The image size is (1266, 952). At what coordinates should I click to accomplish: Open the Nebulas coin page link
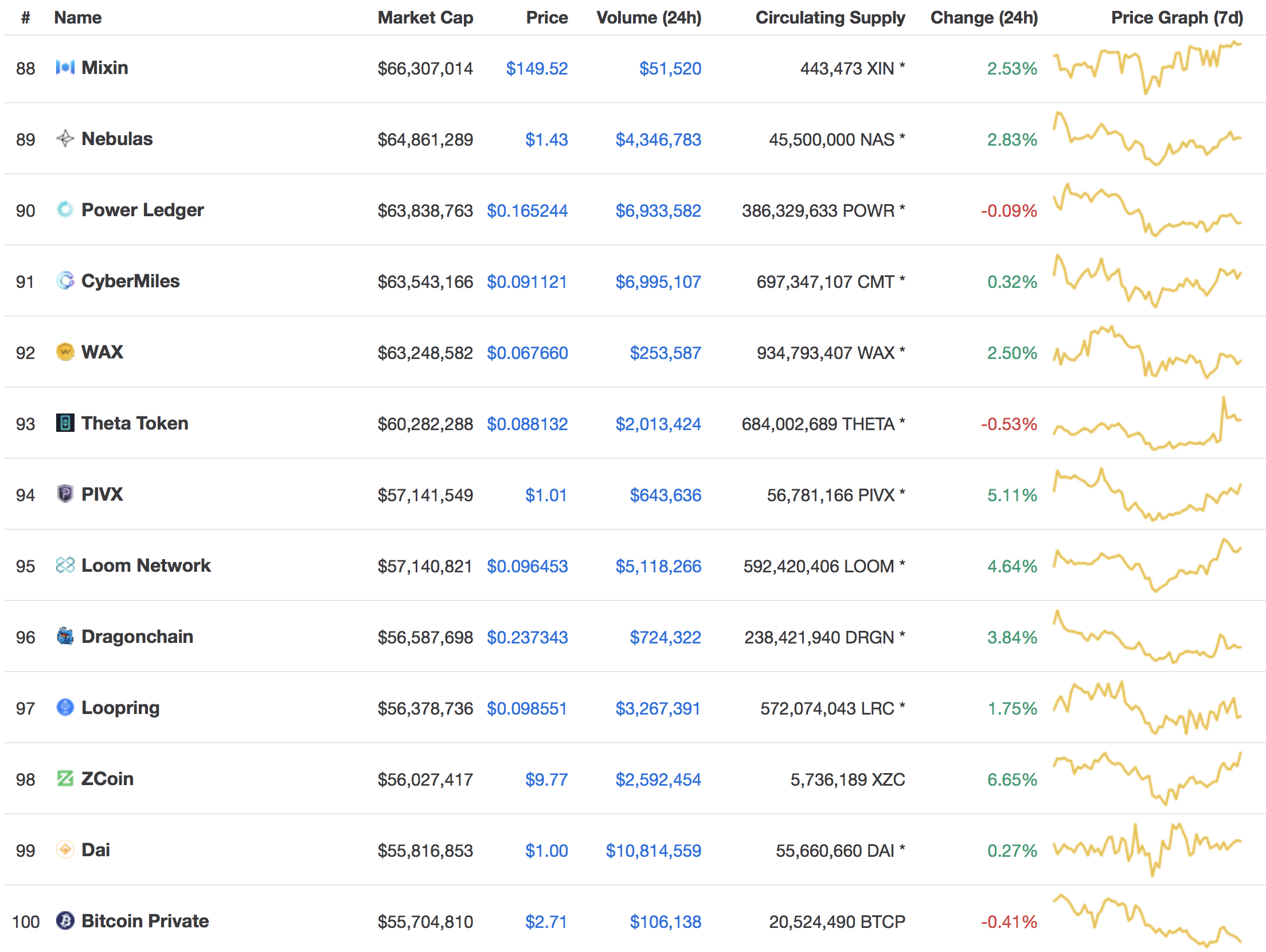(x=117, y=139)
